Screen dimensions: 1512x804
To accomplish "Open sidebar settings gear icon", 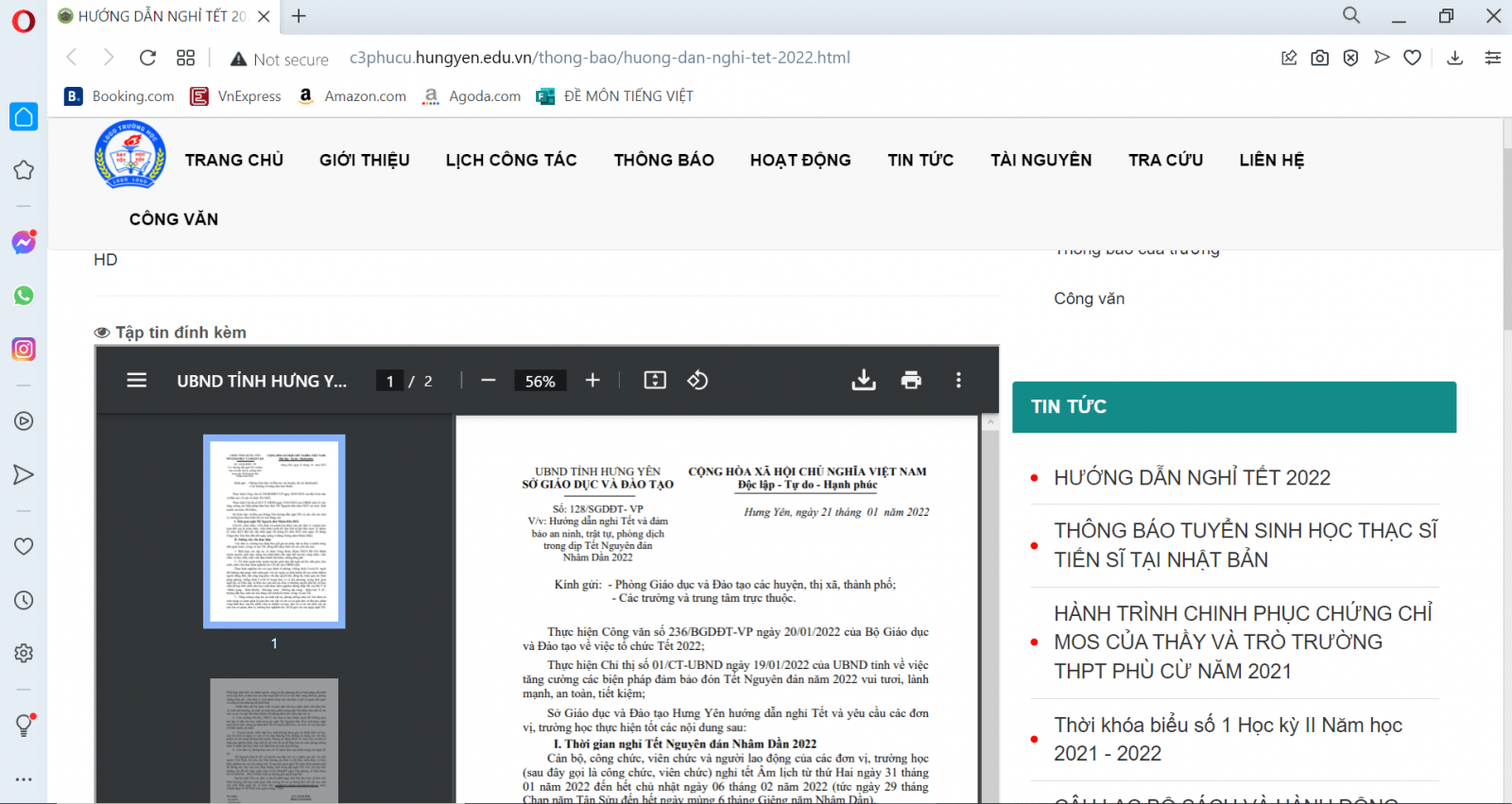I will click(24, 653).
